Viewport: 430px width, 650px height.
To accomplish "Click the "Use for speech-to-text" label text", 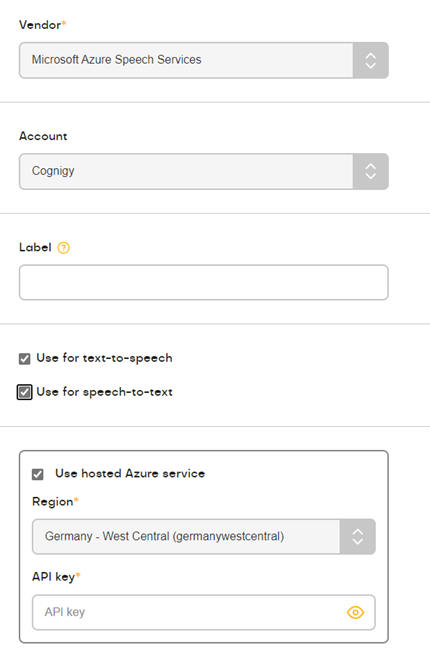I will pyautogui.click(x=104, y=392).
